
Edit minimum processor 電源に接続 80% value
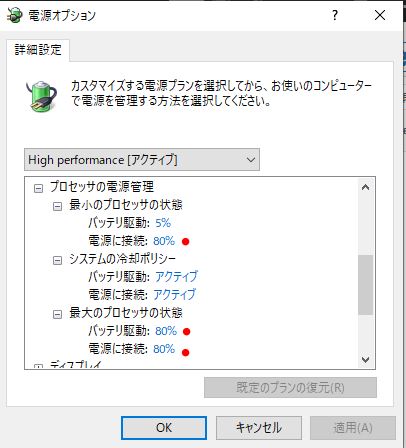tap(164, 241)
